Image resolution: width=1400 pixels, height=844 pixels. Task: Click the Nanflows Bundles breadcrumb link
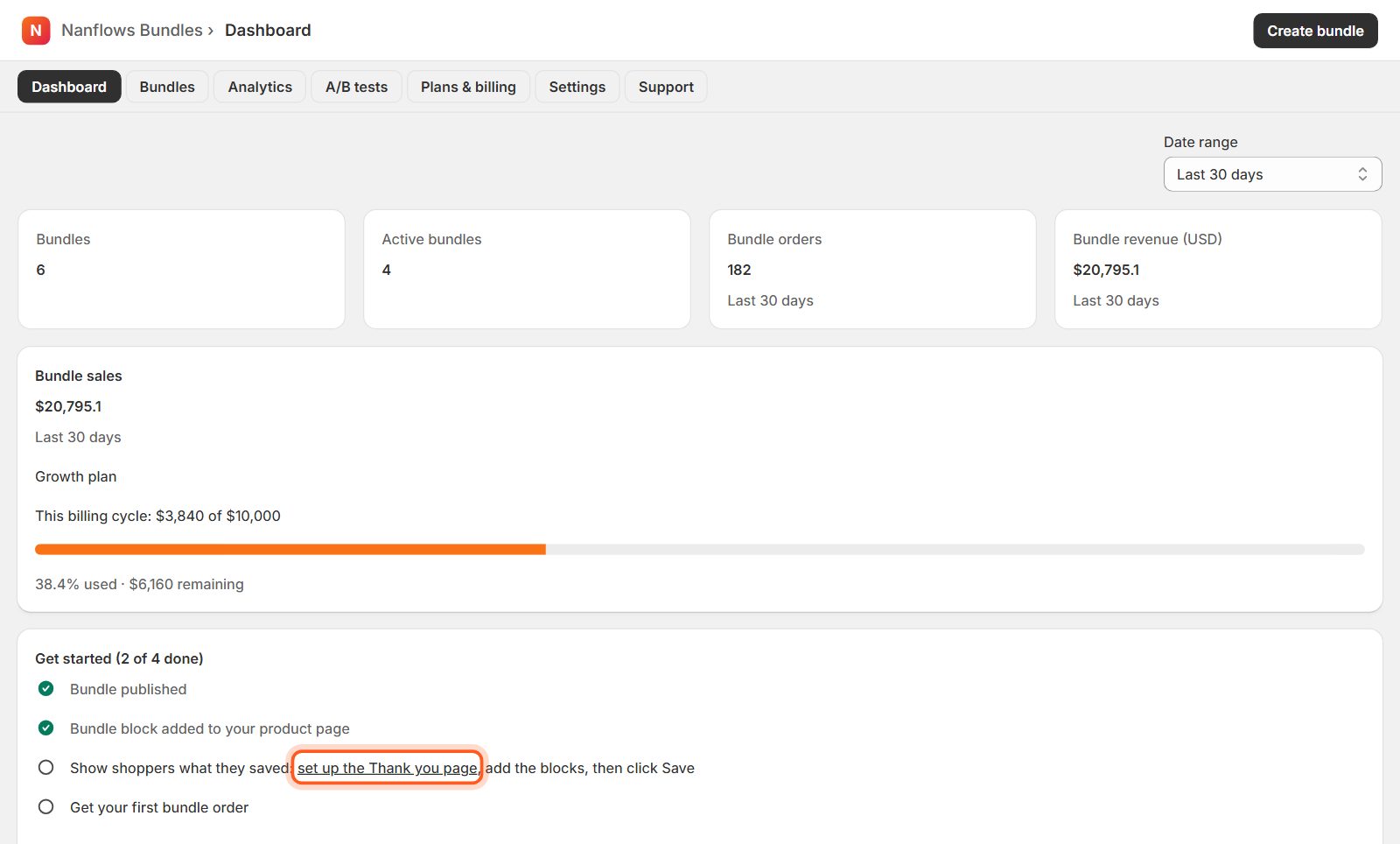tap(132, 31)
